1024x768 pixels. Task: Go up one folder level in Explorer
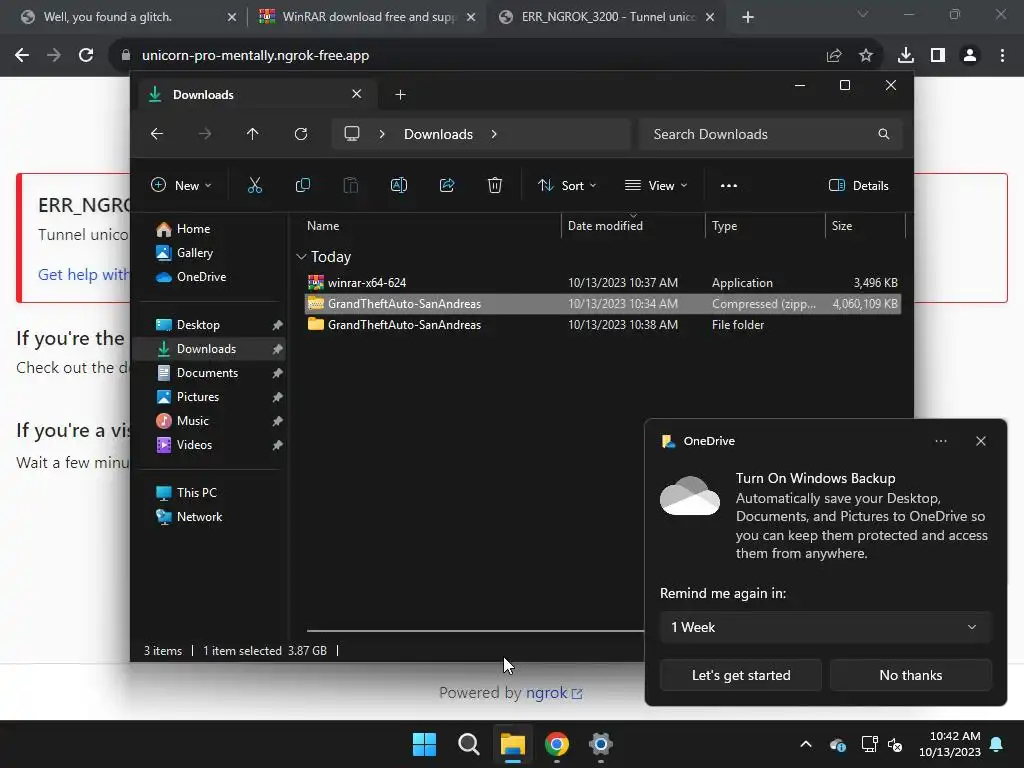[253, 134]
